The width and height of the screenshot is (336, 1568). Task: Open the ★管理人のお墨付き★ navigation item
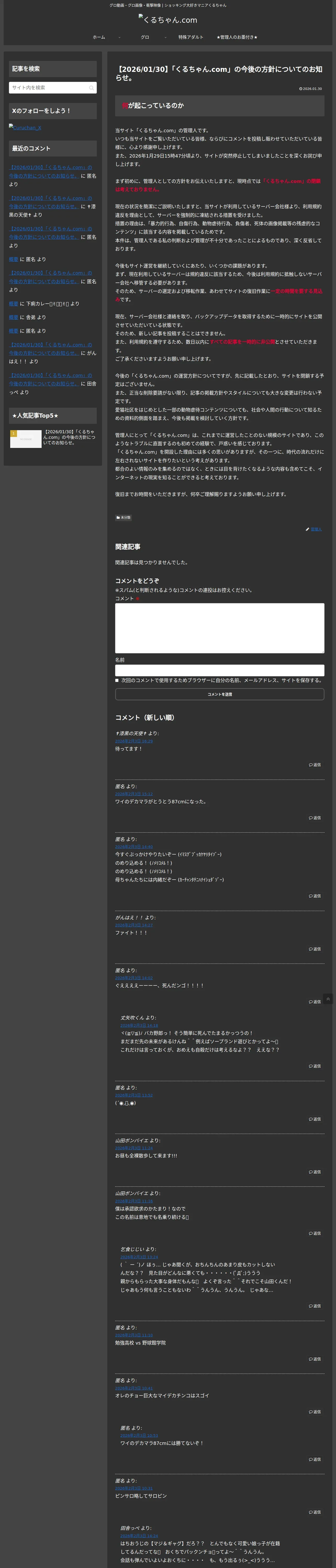[237, 37]
